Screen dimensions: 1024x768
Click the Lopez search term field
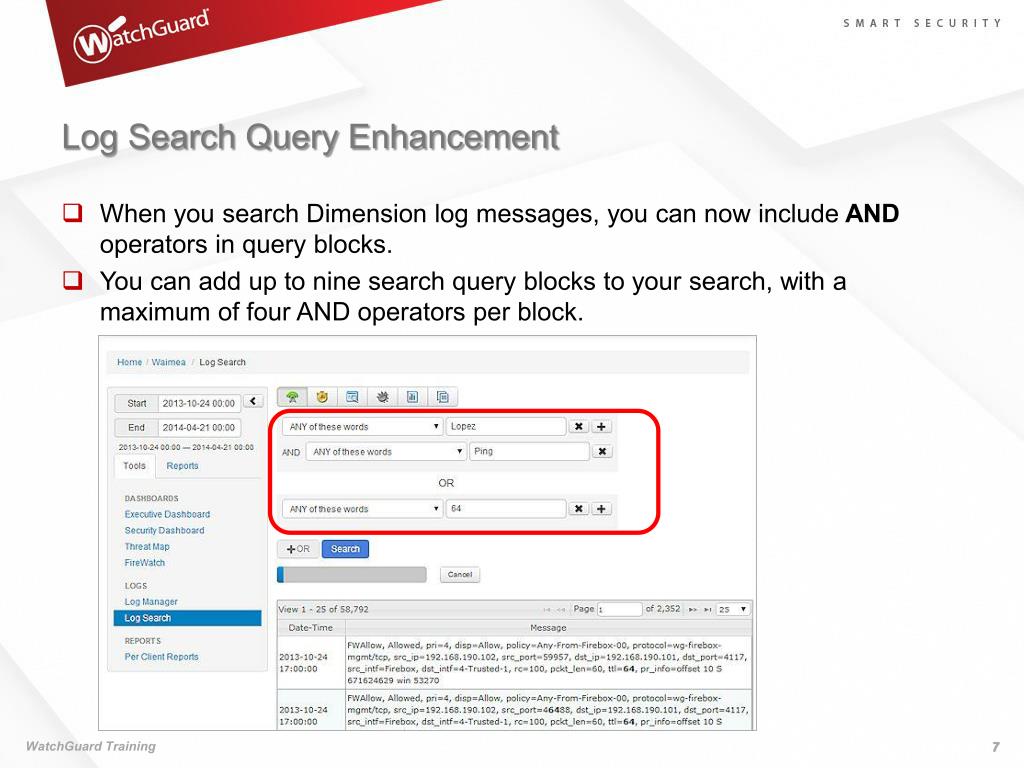pyautogui.click(x=506, y=426)
